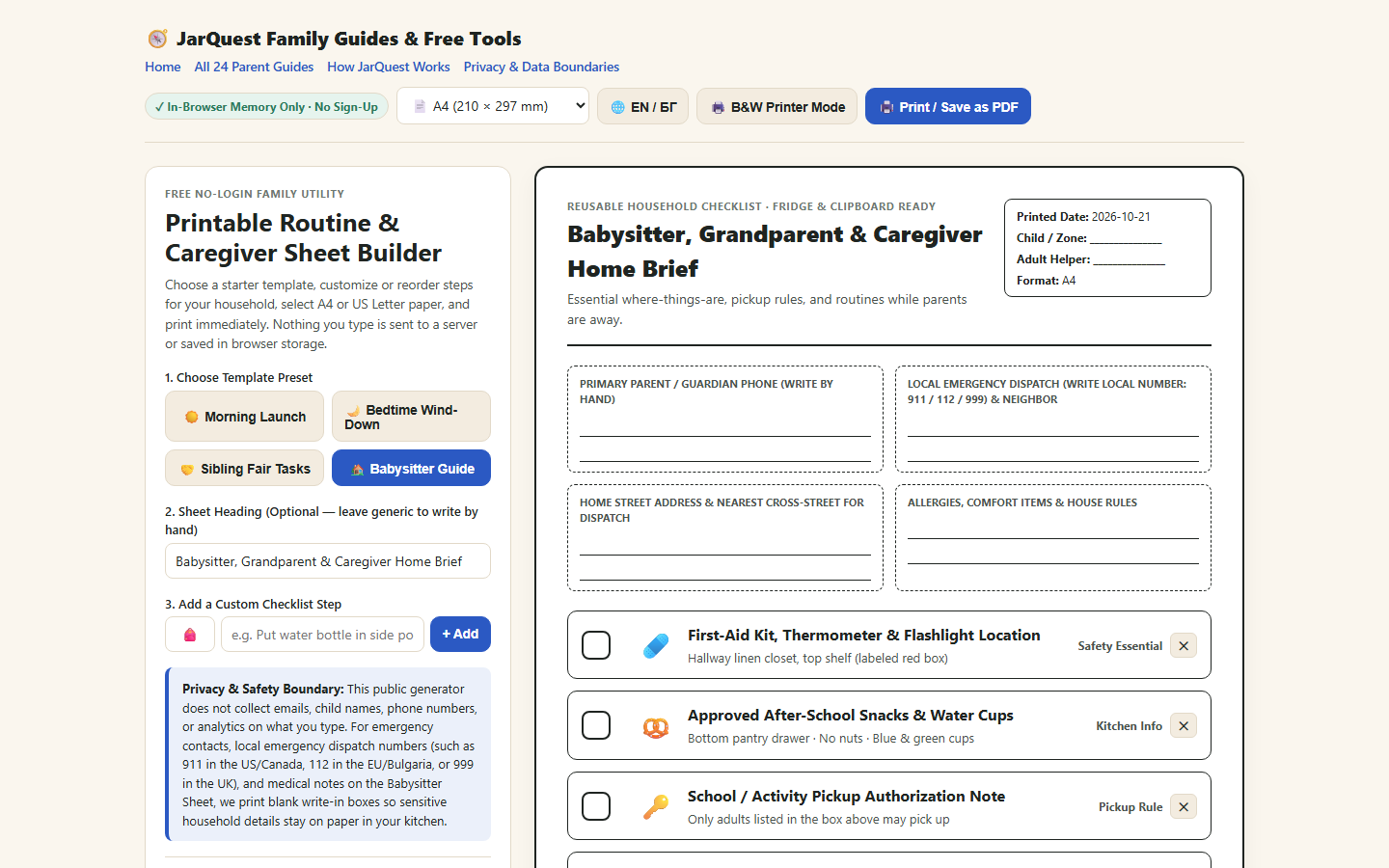This screenshot has width=1389, height=868.
Task: Select the Bedtime Wind-Down template preset
Action: click(411, 417)
